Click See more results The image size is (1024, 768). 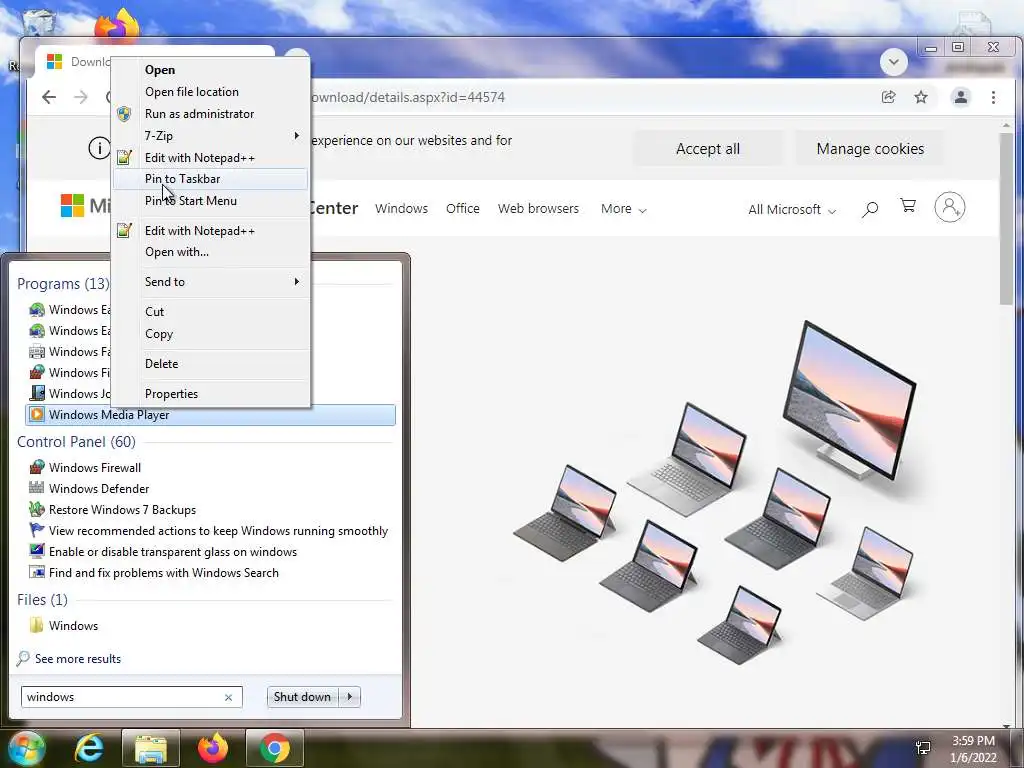click(78, 659)
